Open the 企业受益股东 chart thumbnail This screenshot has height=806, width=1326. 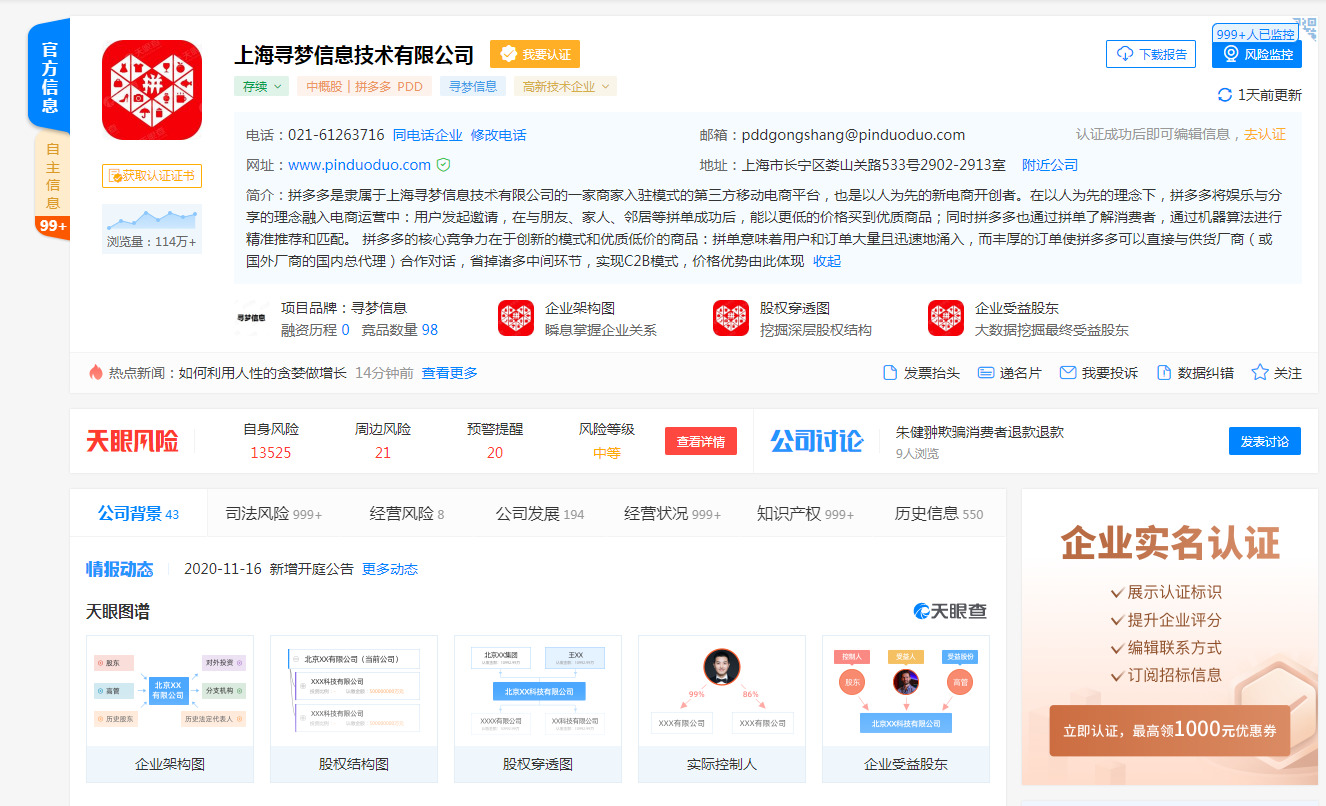(906, 708)
